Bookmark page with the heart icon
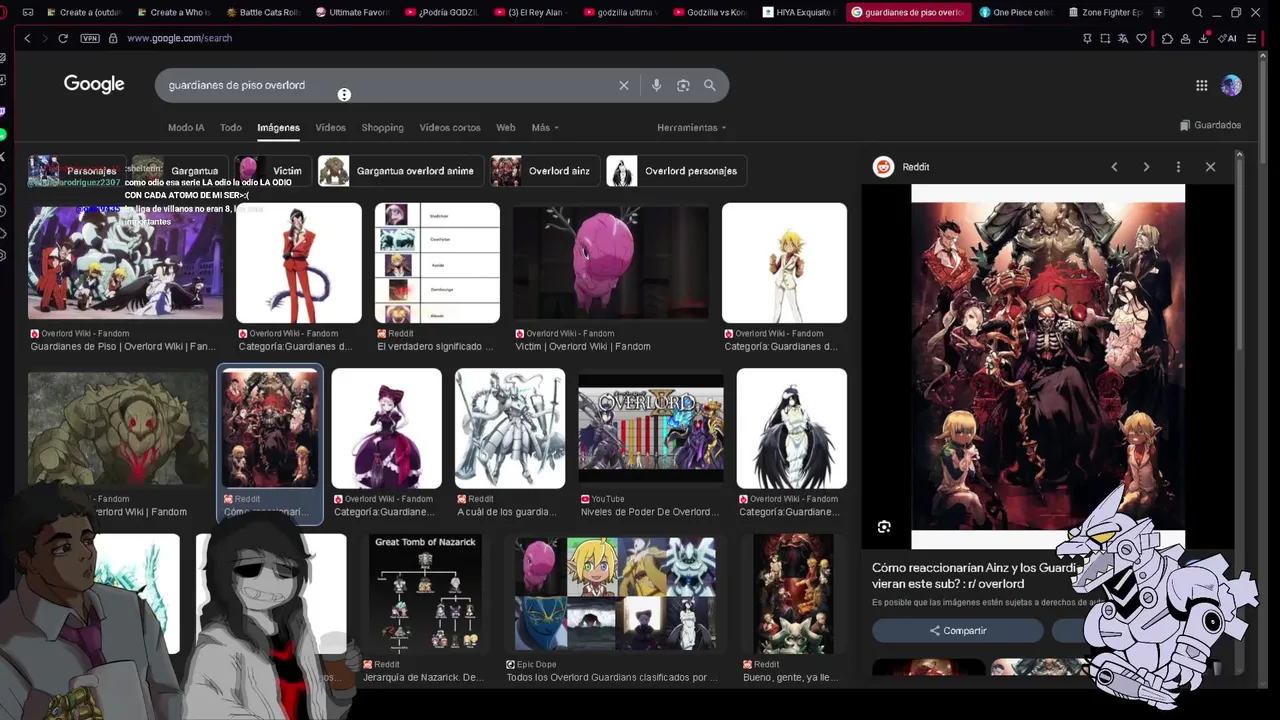 1142,38
